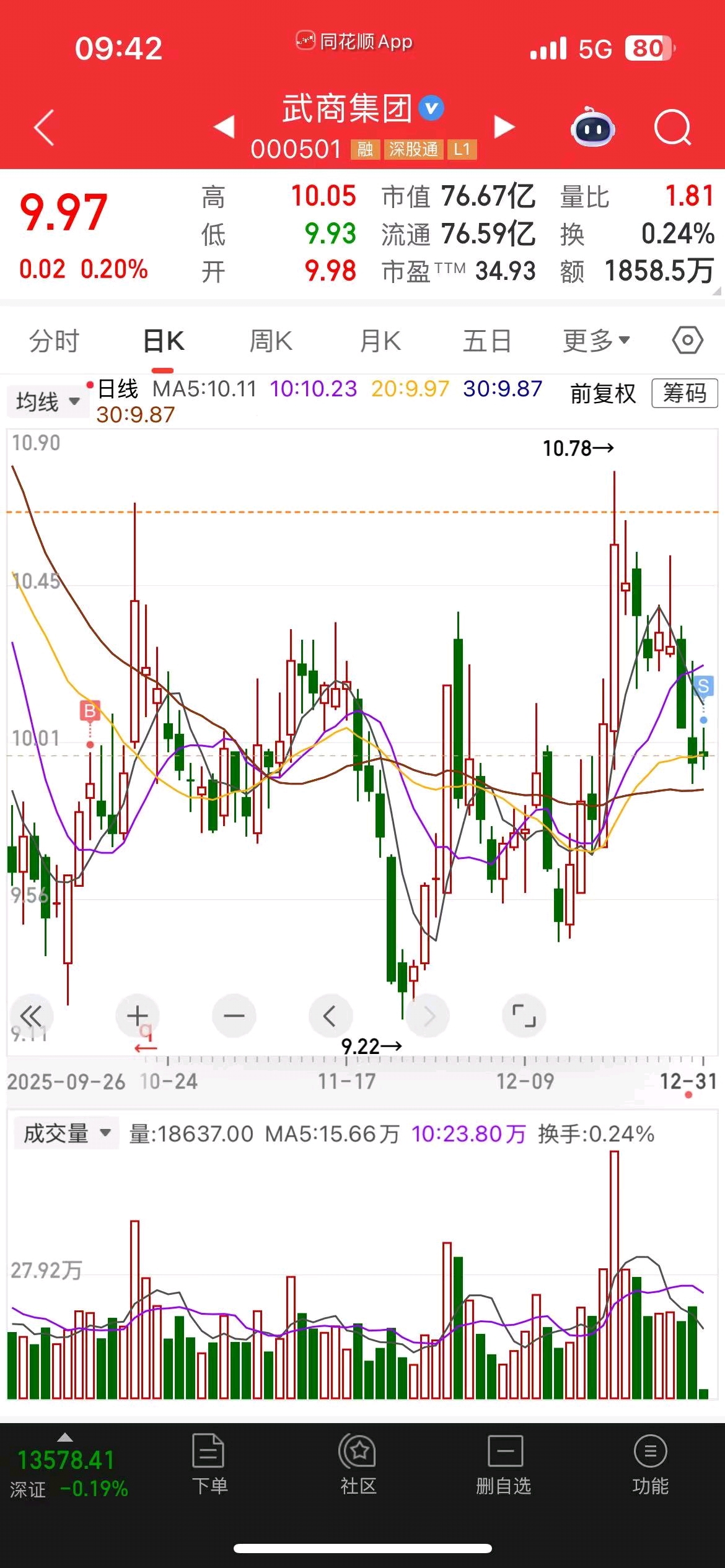The image size is (725, 1568).
Task: Tap the 武商集团 stock name
Action: [347, 109]
